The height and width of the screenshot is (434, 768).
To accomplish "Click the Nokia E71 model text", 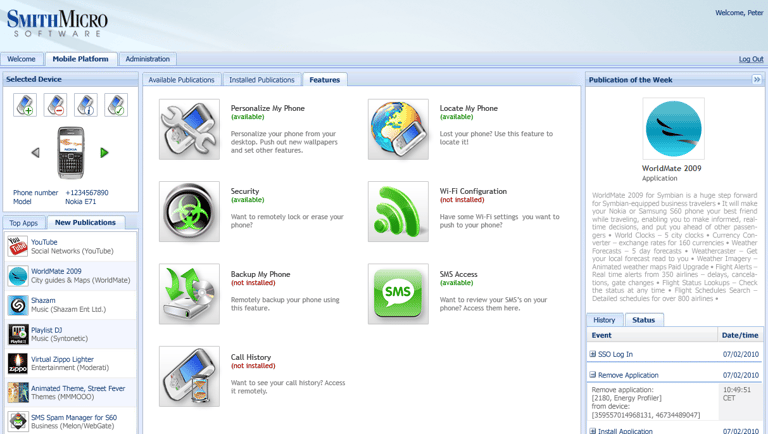I will (81, 201).
